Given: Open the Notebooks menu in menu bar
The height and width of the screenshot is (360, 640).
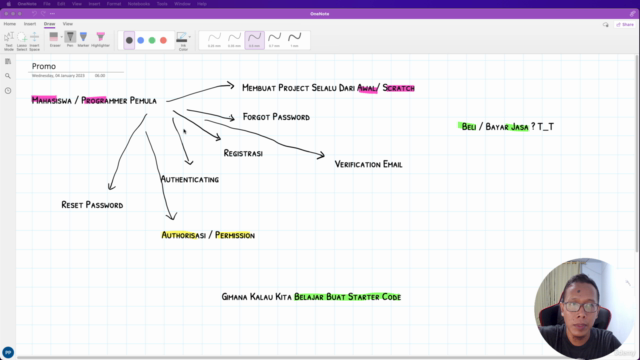Looking at the screenshot, I should (x=139, y=4).
